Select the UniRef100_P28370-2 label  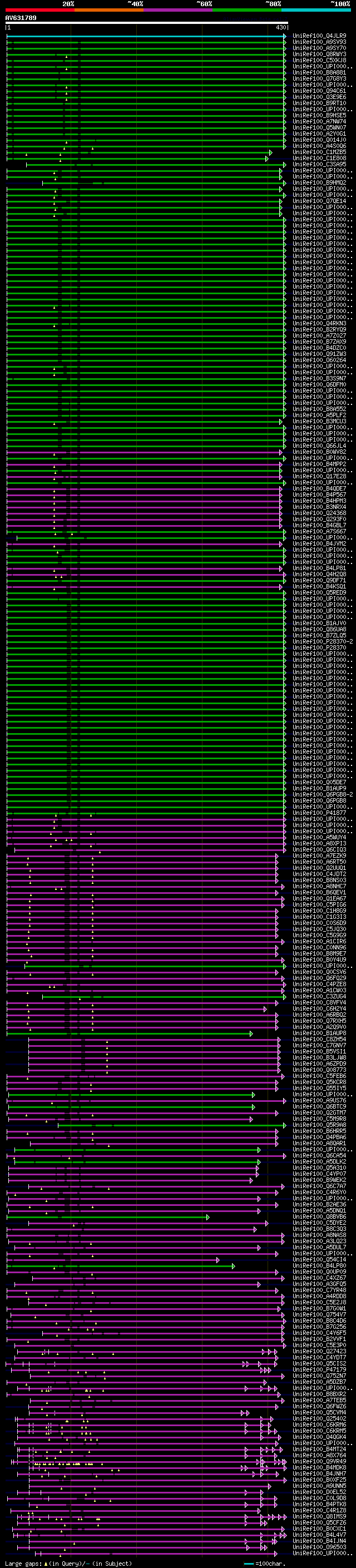tap(323, 641)
